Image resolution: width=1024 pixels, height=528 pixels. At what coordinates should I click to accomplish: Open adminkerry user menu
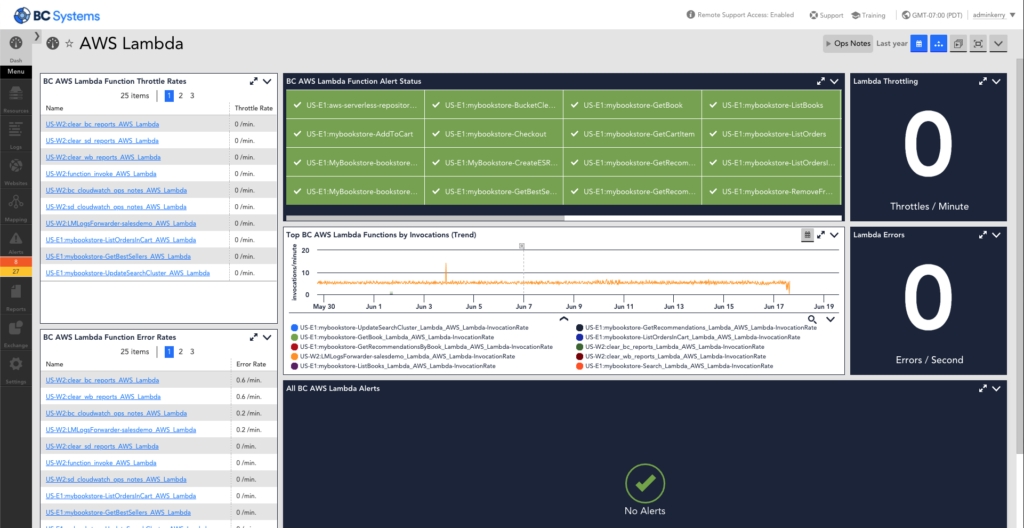(x=993, y=14)
